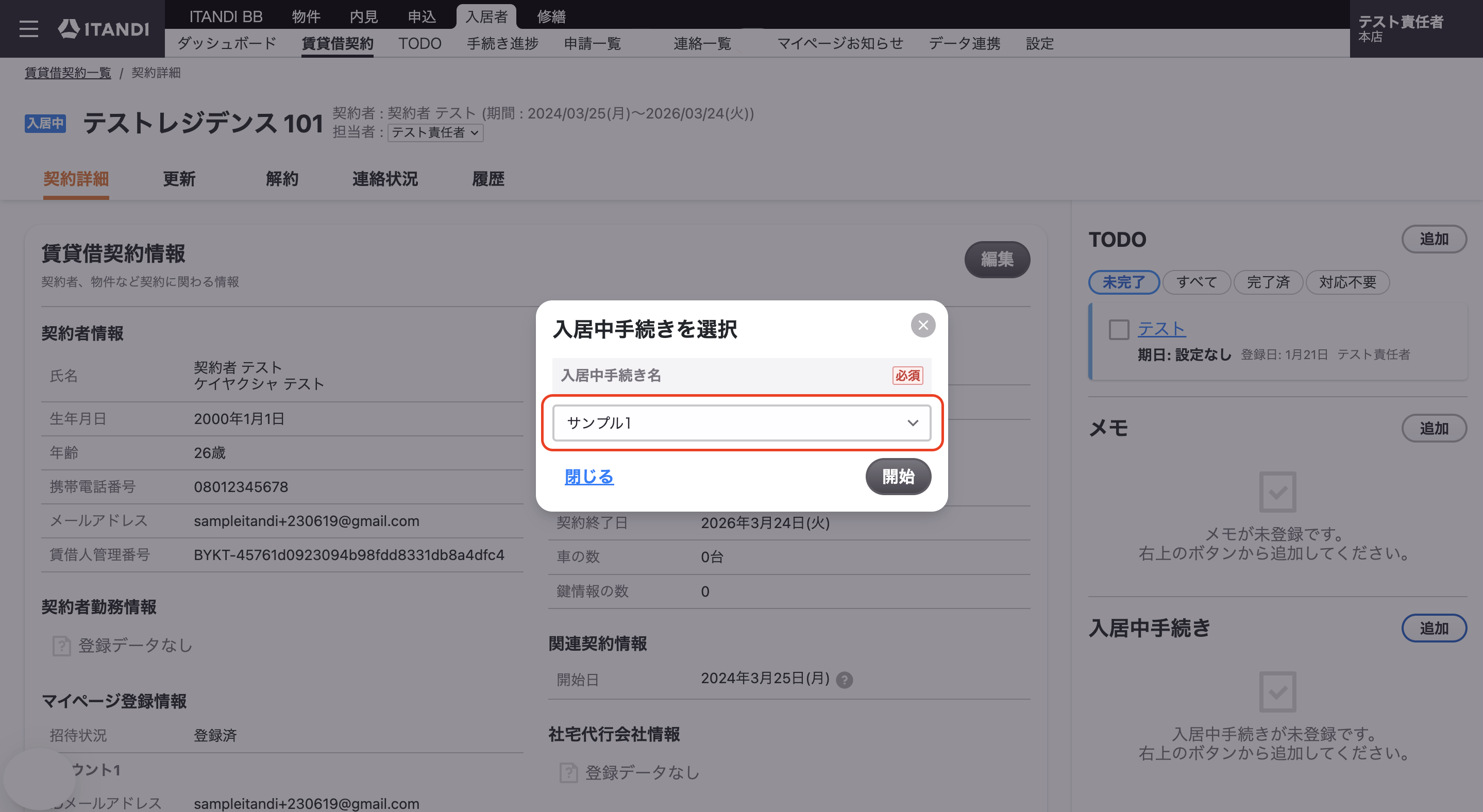Click the tenant ID BYKT-45761d0923094b98fdd8331db8a4dfc4
This screenshot has height=812, width=1483.
click(x=349, y=555)
